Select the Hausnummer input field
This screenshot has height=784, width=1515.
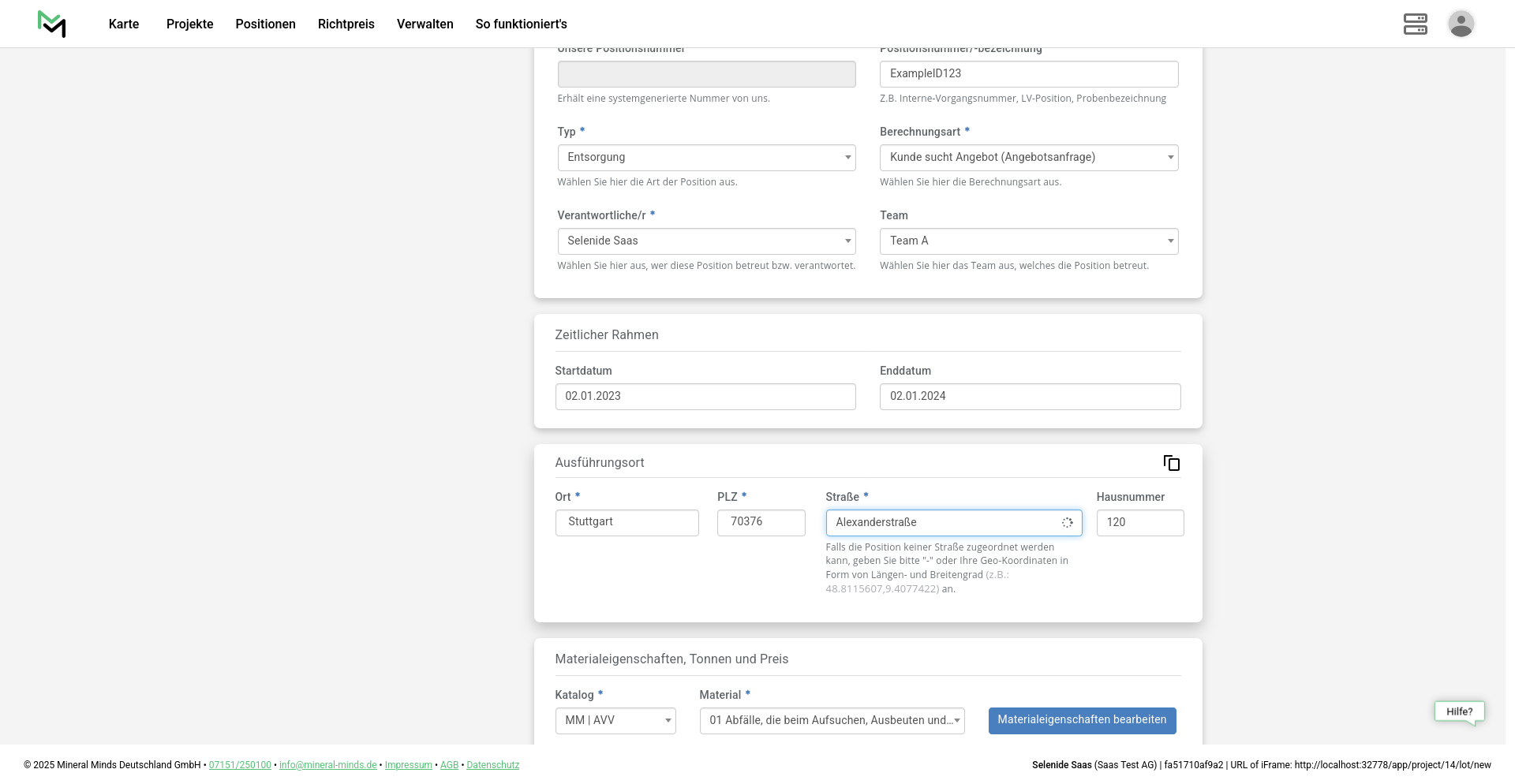pos(1139,523)
